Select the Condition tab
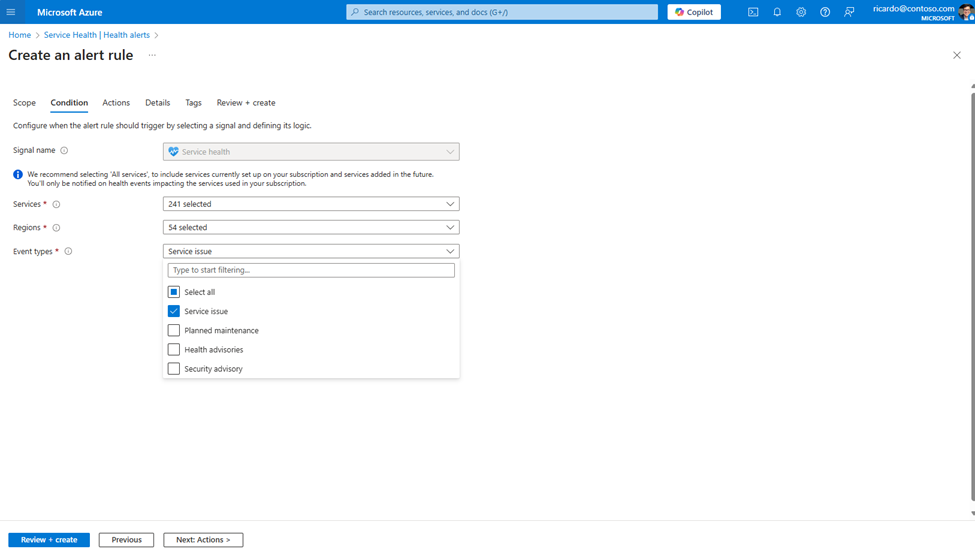This screenshot has width=975, height=552. click(69, 103)
